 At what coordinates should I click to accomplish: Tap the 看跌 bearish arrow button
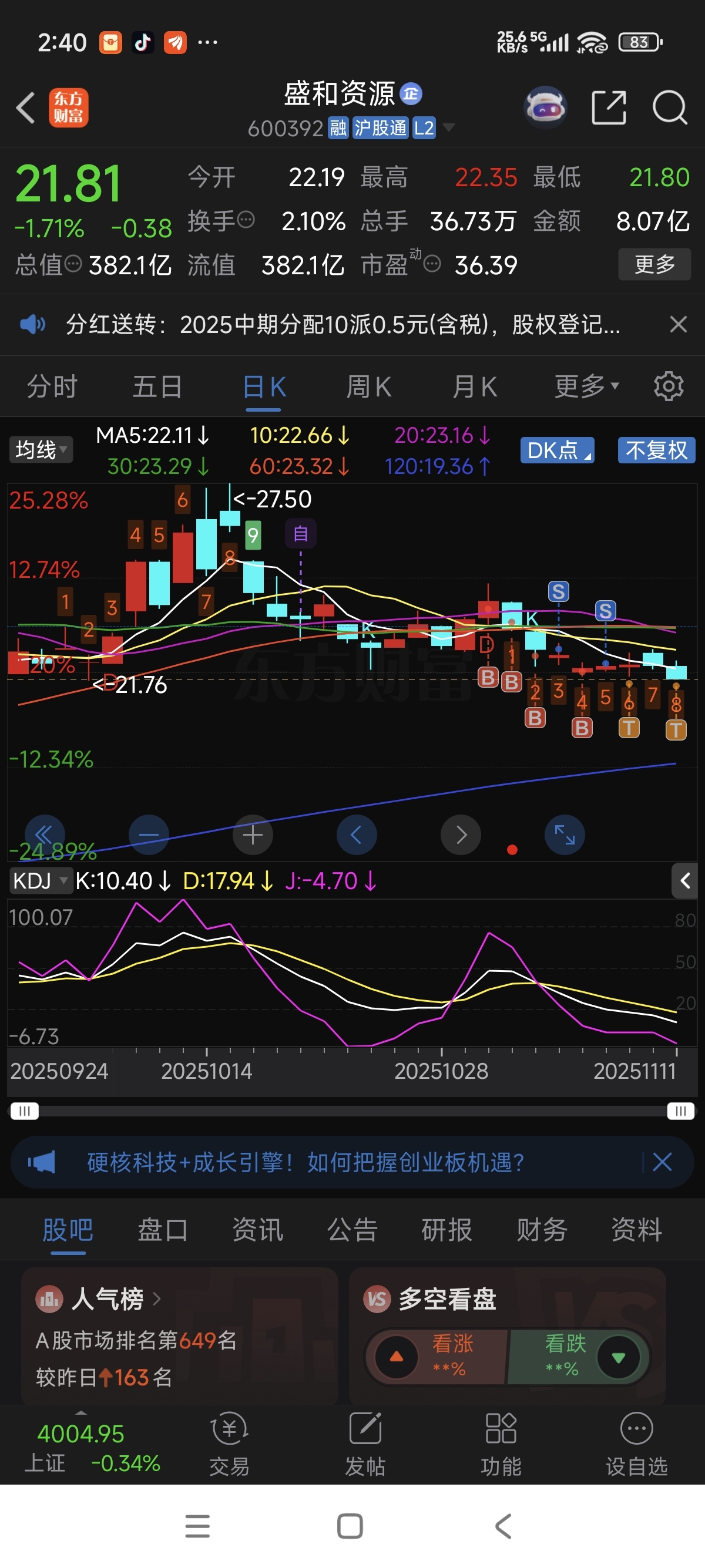click(x=619, y=1357)
